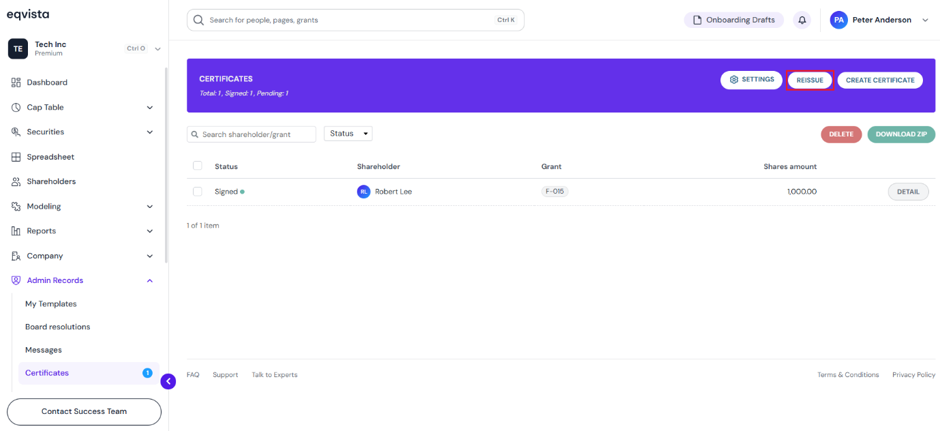Open the Status filter dropdown
This screenshot has height=431, width=940.
348,134
